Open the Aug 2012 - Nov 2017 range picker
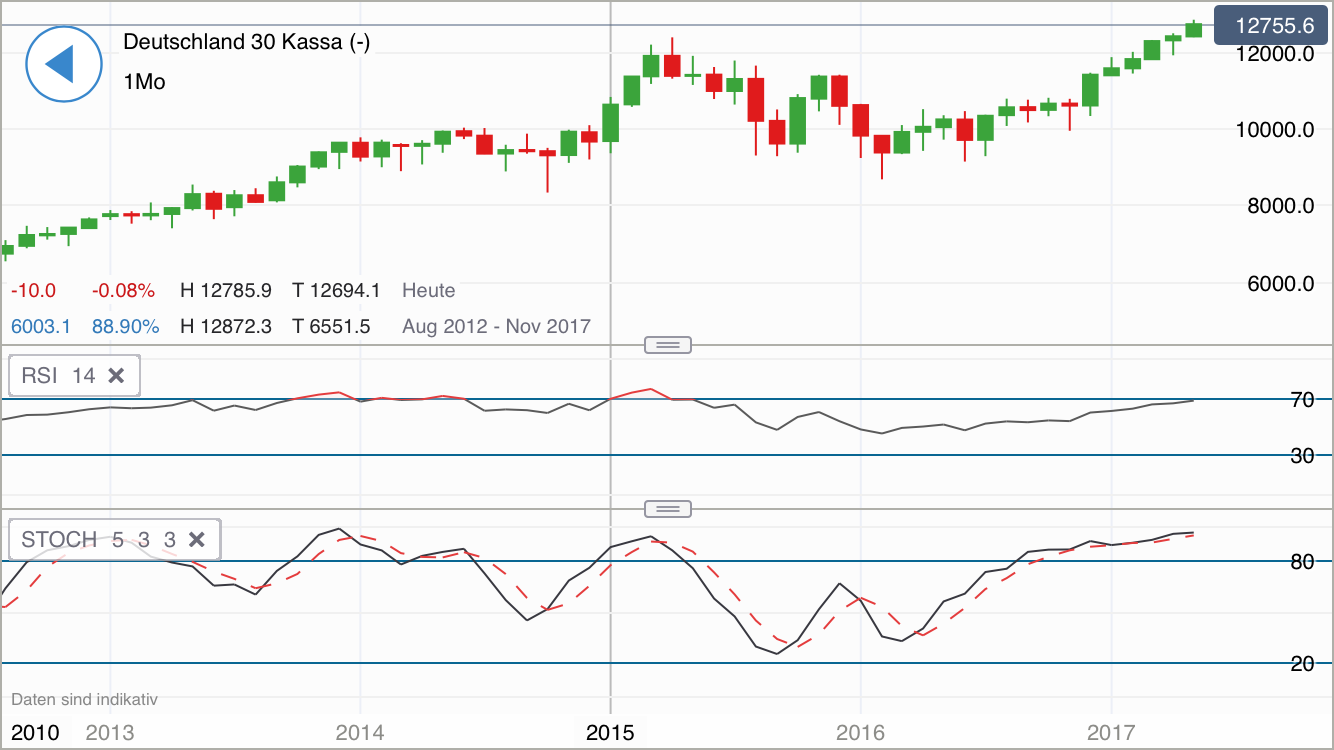The image size is (1334, 750). coord(496,326)
